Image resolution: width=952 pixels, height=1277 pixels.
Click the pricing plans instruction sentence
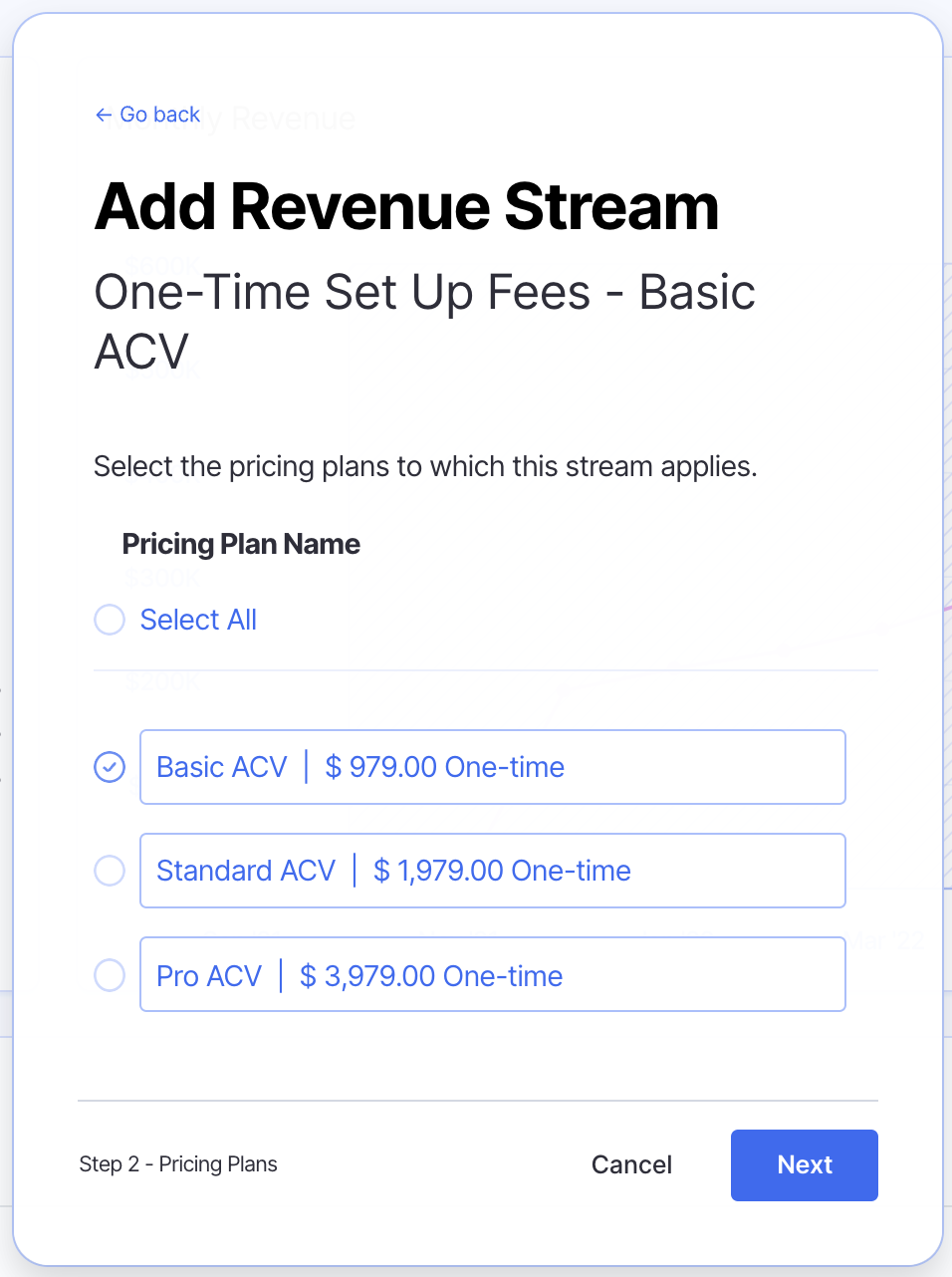[x=425, y=466]
